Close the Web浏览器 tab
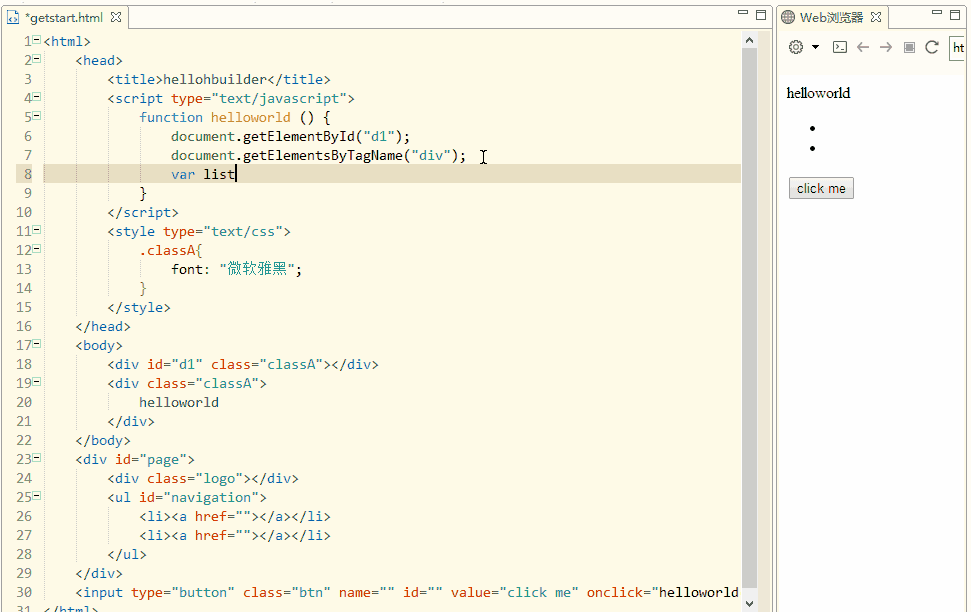 876,17
